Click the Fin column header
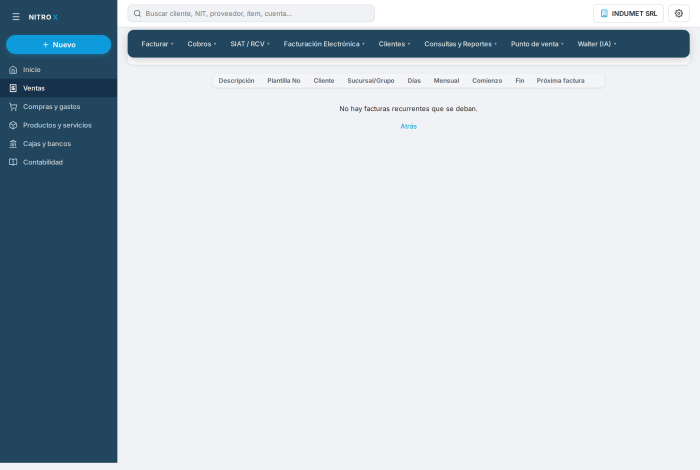The width and height of the screenshot is (700, 470). pyautogui.click(x=520, y=81)
